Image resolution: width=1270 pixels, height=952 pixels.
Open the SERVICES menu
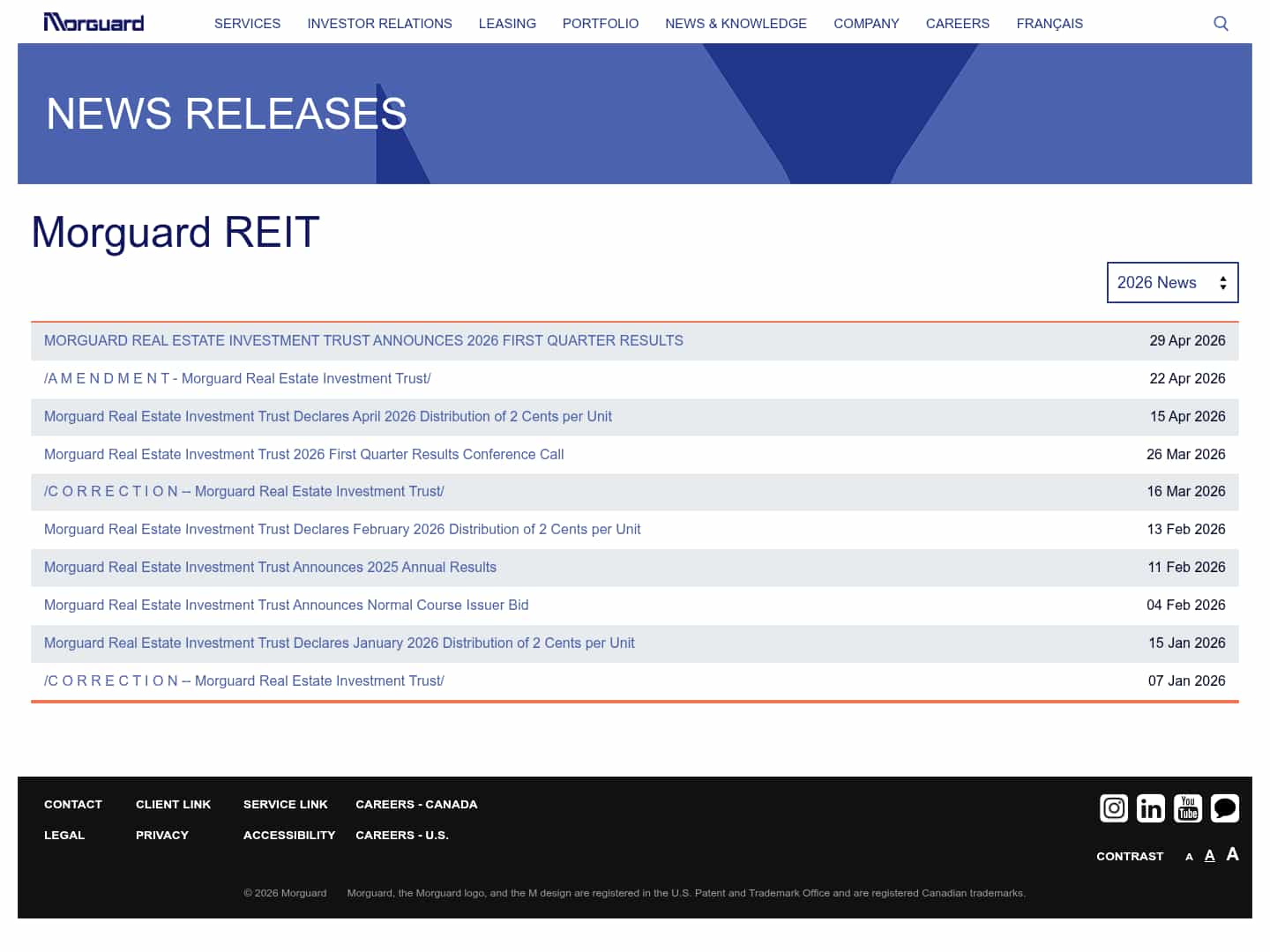point(247,24)
